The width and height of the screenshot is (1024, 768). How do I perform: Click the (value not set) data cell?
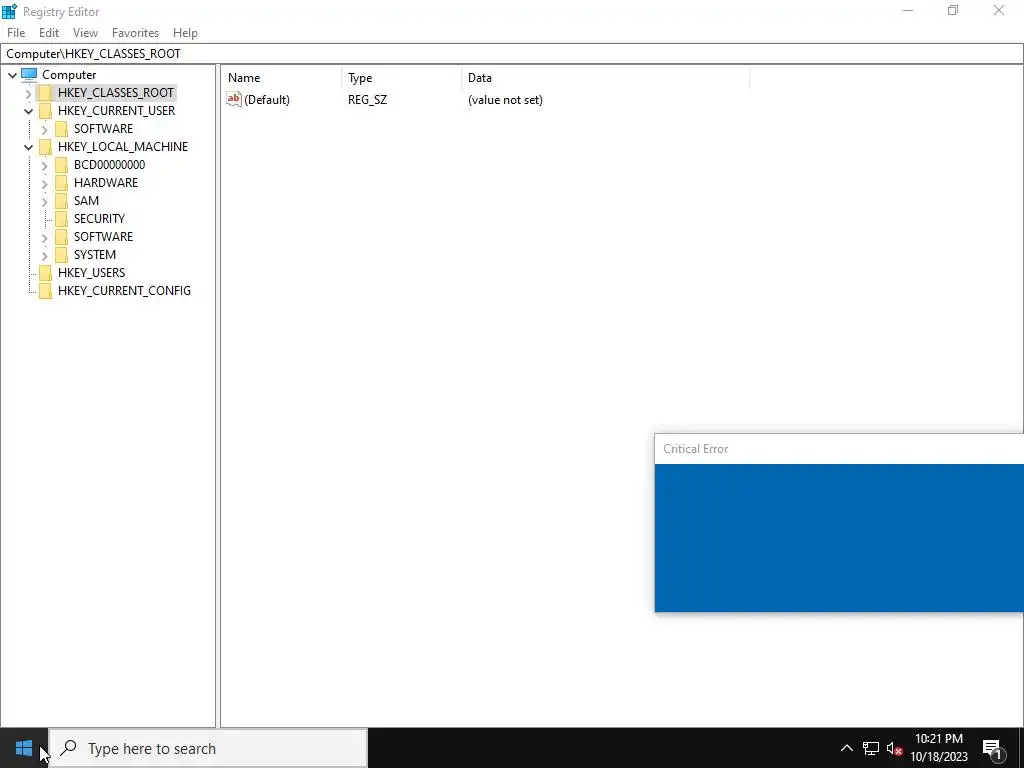coord(505,100)
